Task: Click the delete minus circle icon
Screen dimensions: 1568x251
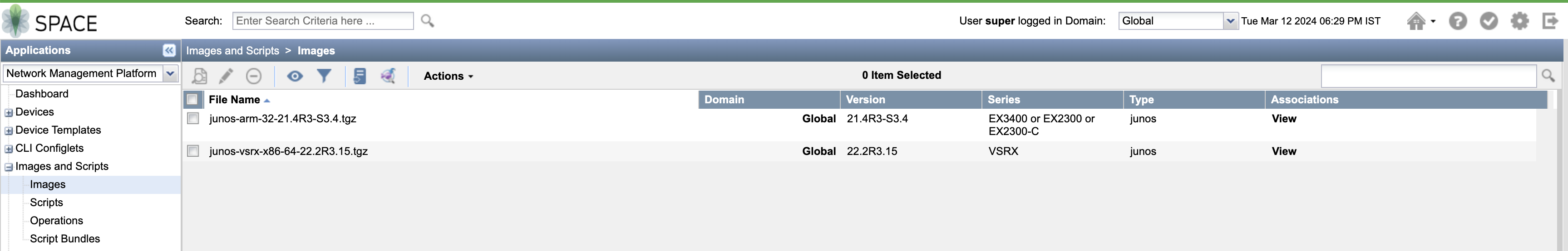Action: (x=254, y=76)
